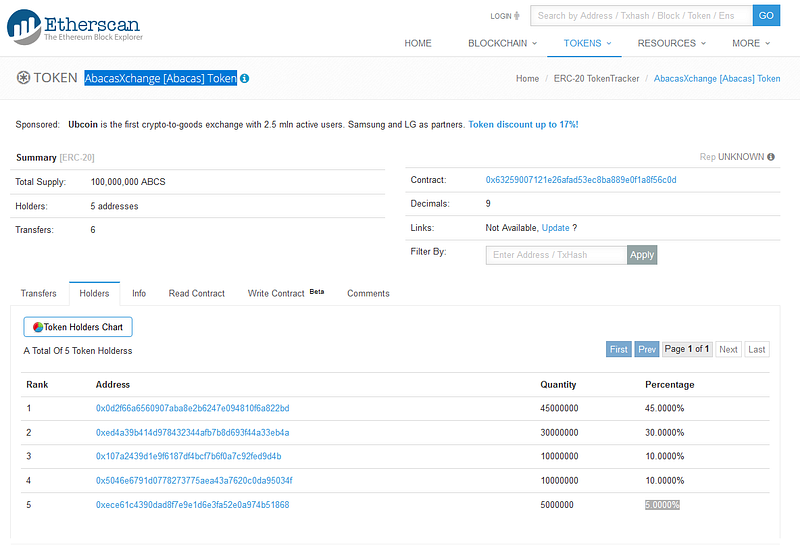
Task: Expand the MORE dropdown menu
Action: tap(751, 43)
